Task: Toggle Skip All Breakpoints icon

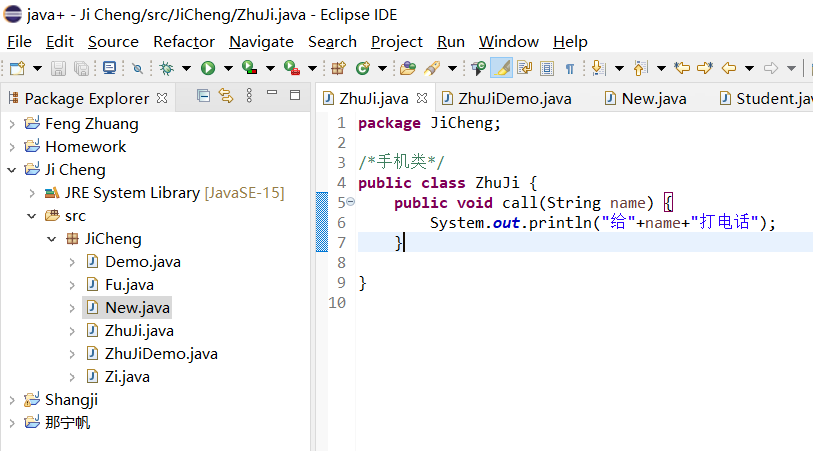Action: 137,68
